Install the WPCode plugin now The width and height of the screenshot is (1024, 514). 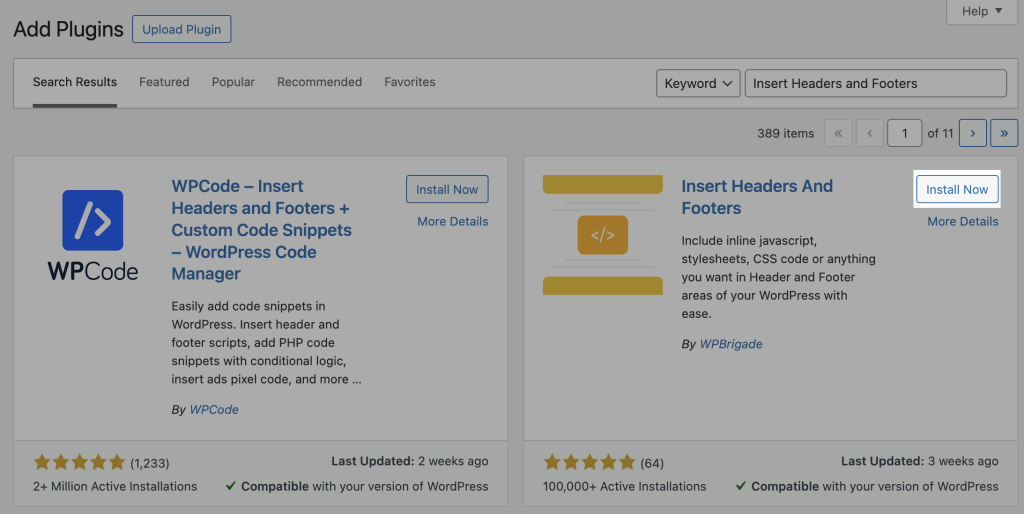447,189
